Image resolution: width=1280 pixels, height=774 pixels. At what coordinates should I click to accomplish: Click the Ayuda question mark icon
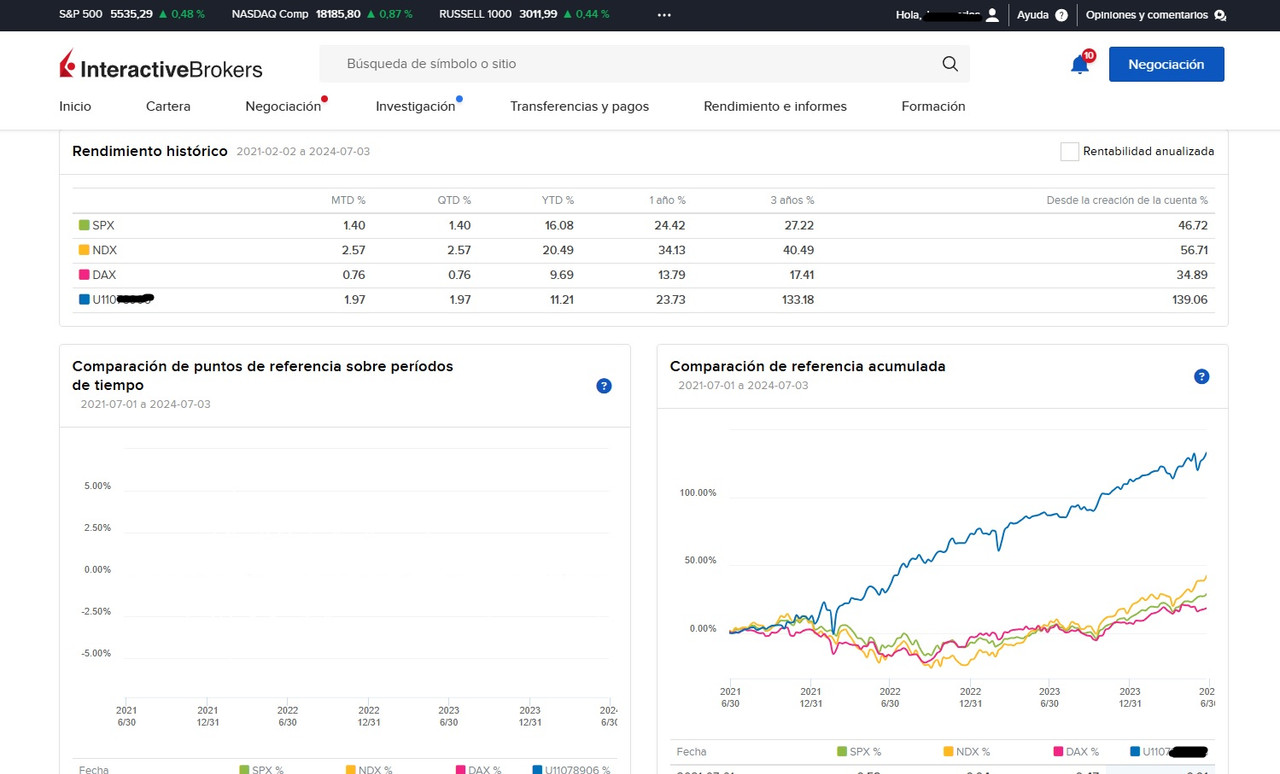pyautogui.click(x=1061, y=15)
